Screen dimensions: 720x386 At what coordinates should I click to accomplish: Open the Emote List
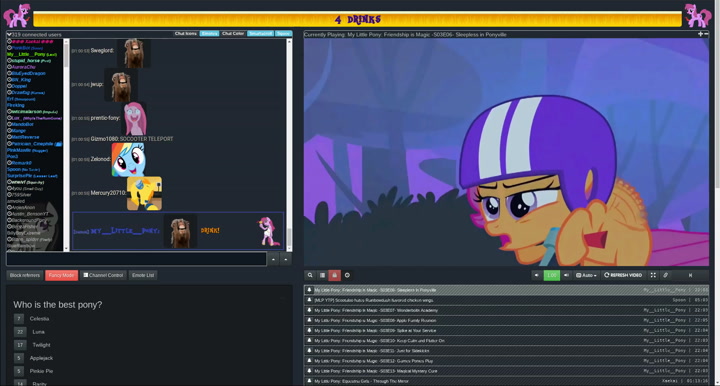[x=143, y=275]
